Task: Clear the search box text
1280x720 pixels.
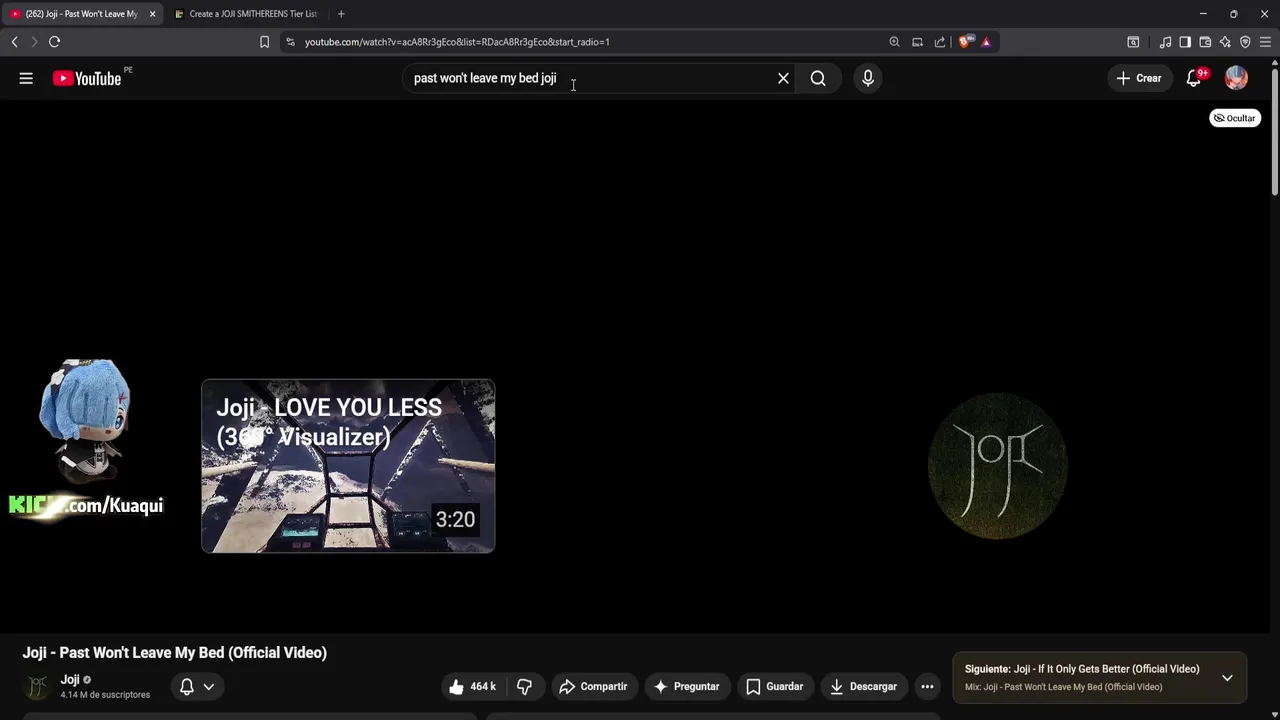Action: point(783,78)
